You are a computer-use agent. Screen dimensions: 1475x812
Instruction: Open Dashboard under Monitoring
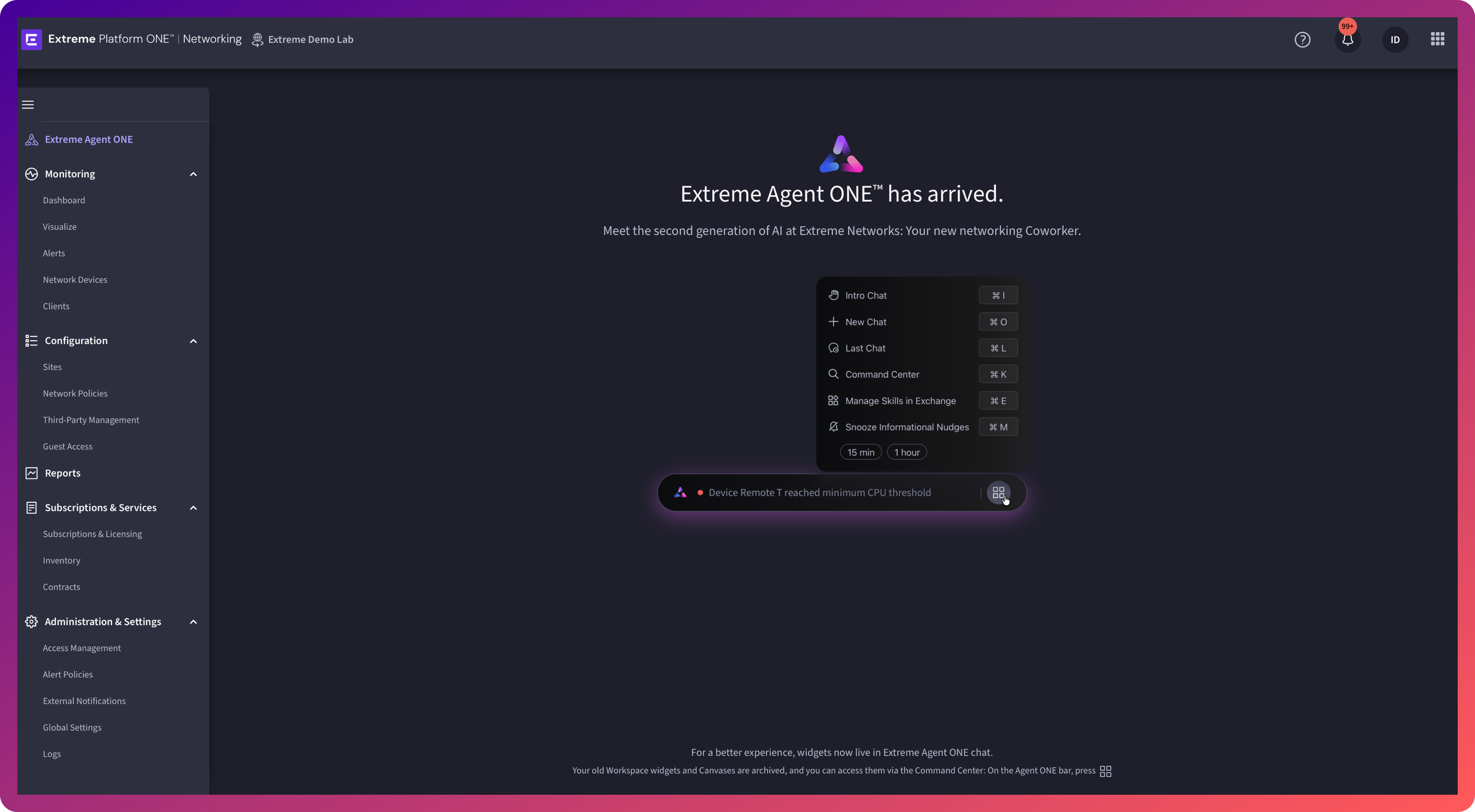63,200
